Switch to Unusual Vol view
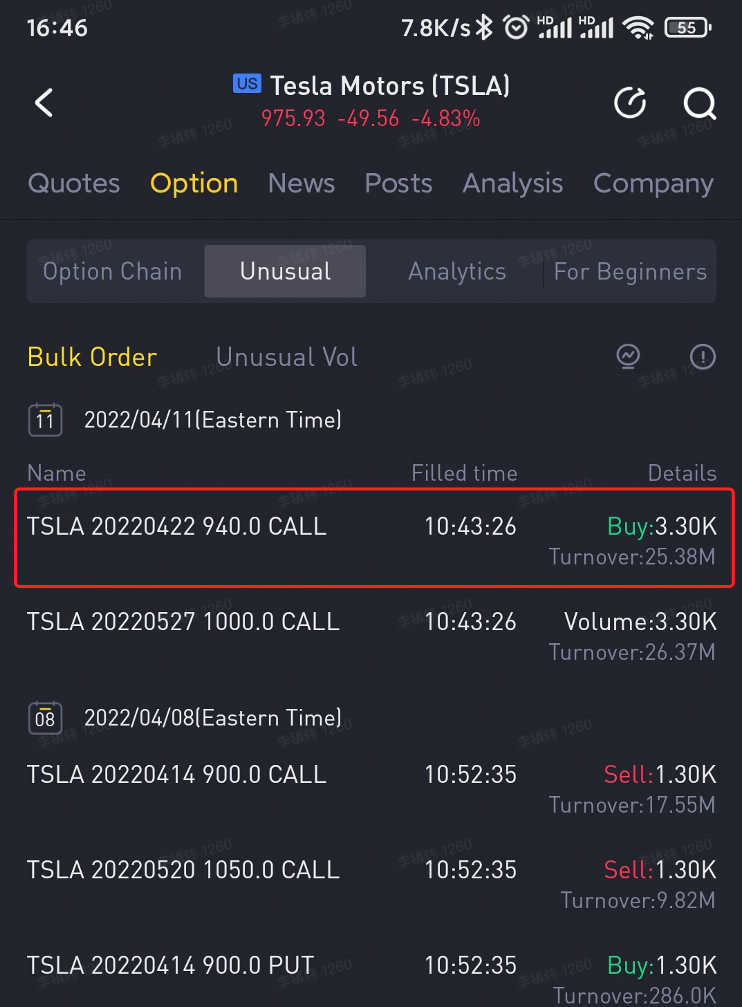This screenshot has height=1007, width=742. 286,357
